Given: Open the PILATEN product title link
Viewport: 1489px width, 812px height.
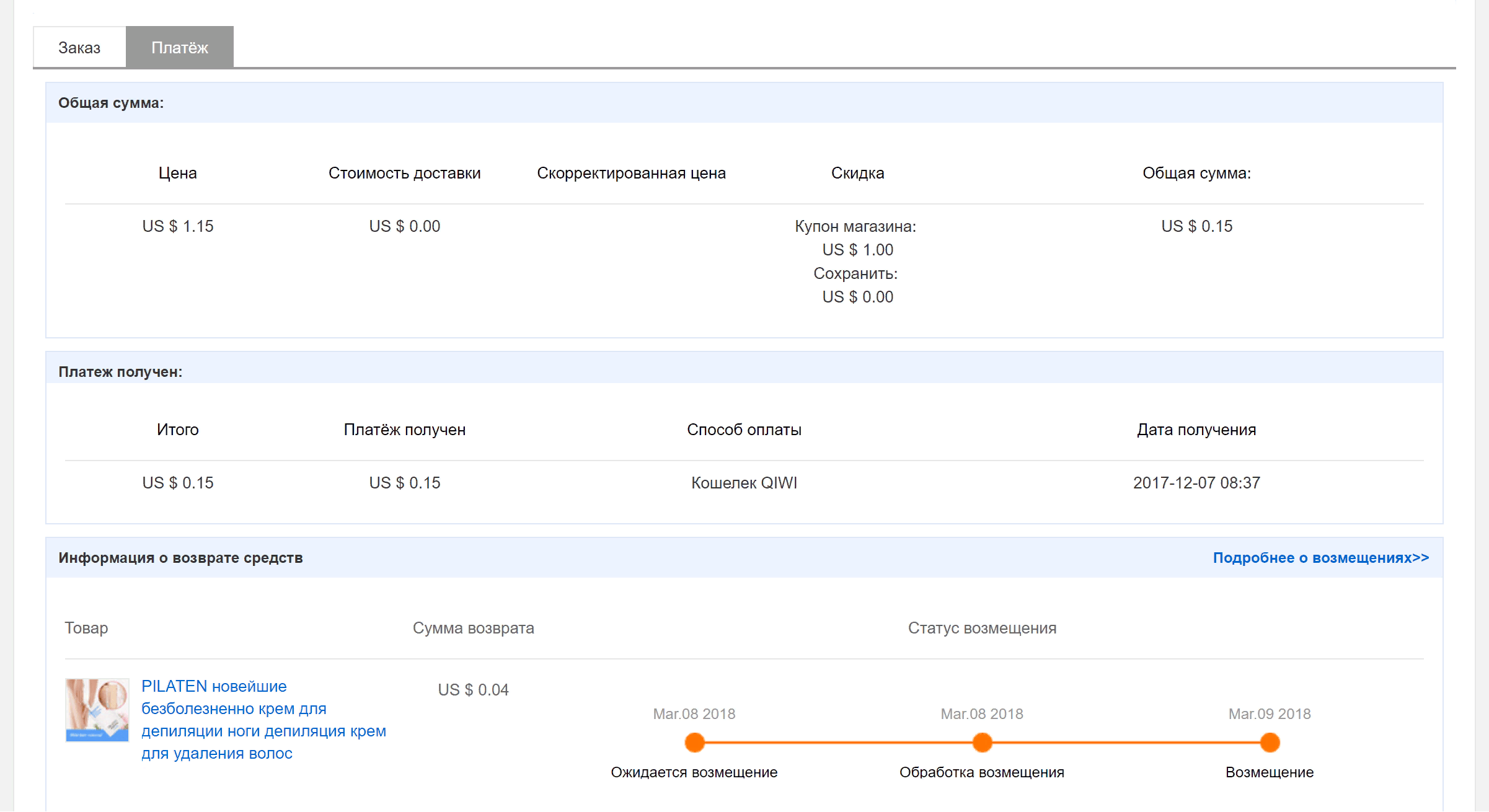Looking at the screenshot, I should coord(263,720).
